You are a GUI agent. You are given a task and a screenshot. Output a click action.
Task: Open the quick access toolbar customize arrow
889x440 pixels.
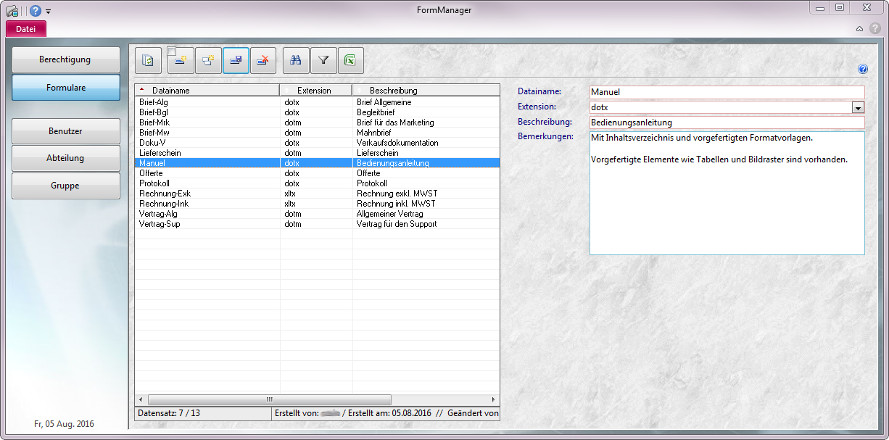(x=48, y=10)
